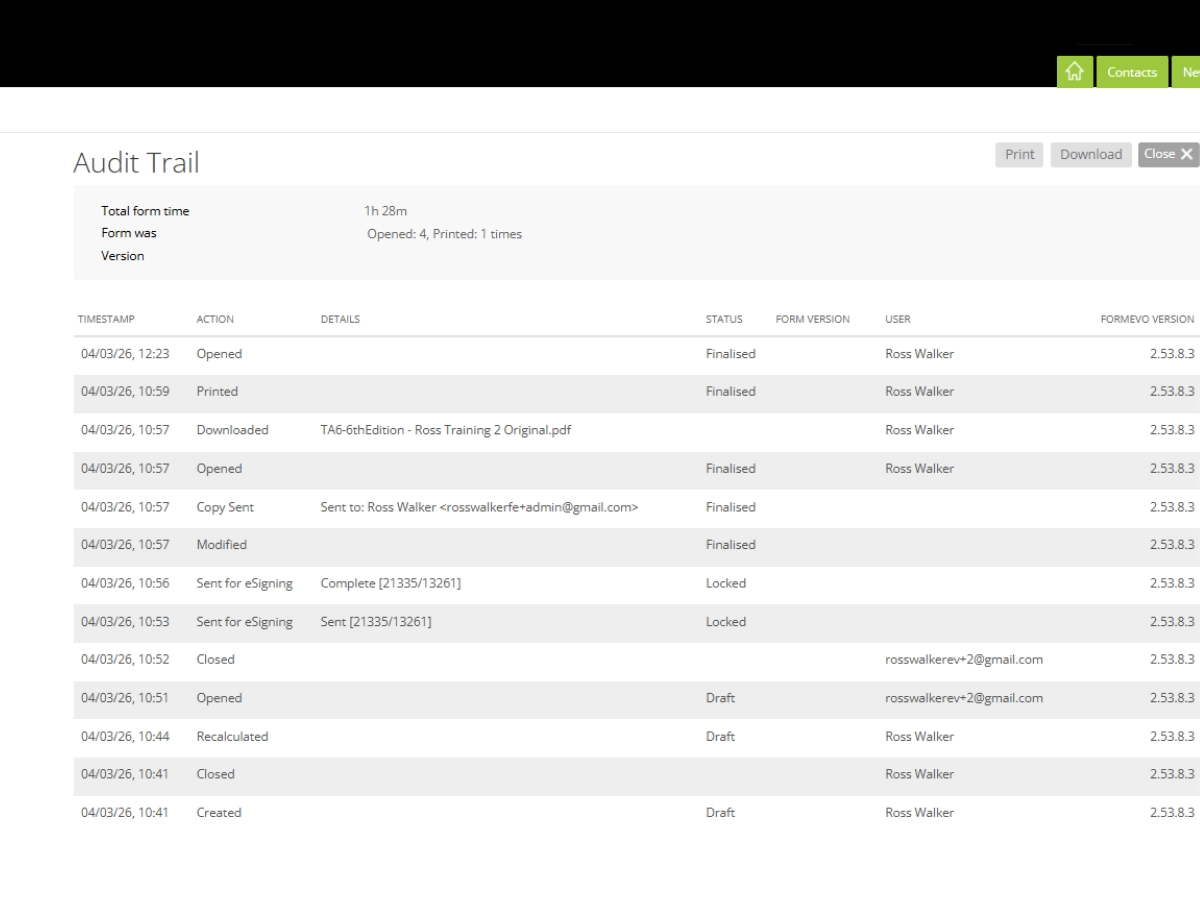The width and height of the screenshot is (1200, 909).
Task: Select the FORM VERSION column header
Action: coord(812,319)
